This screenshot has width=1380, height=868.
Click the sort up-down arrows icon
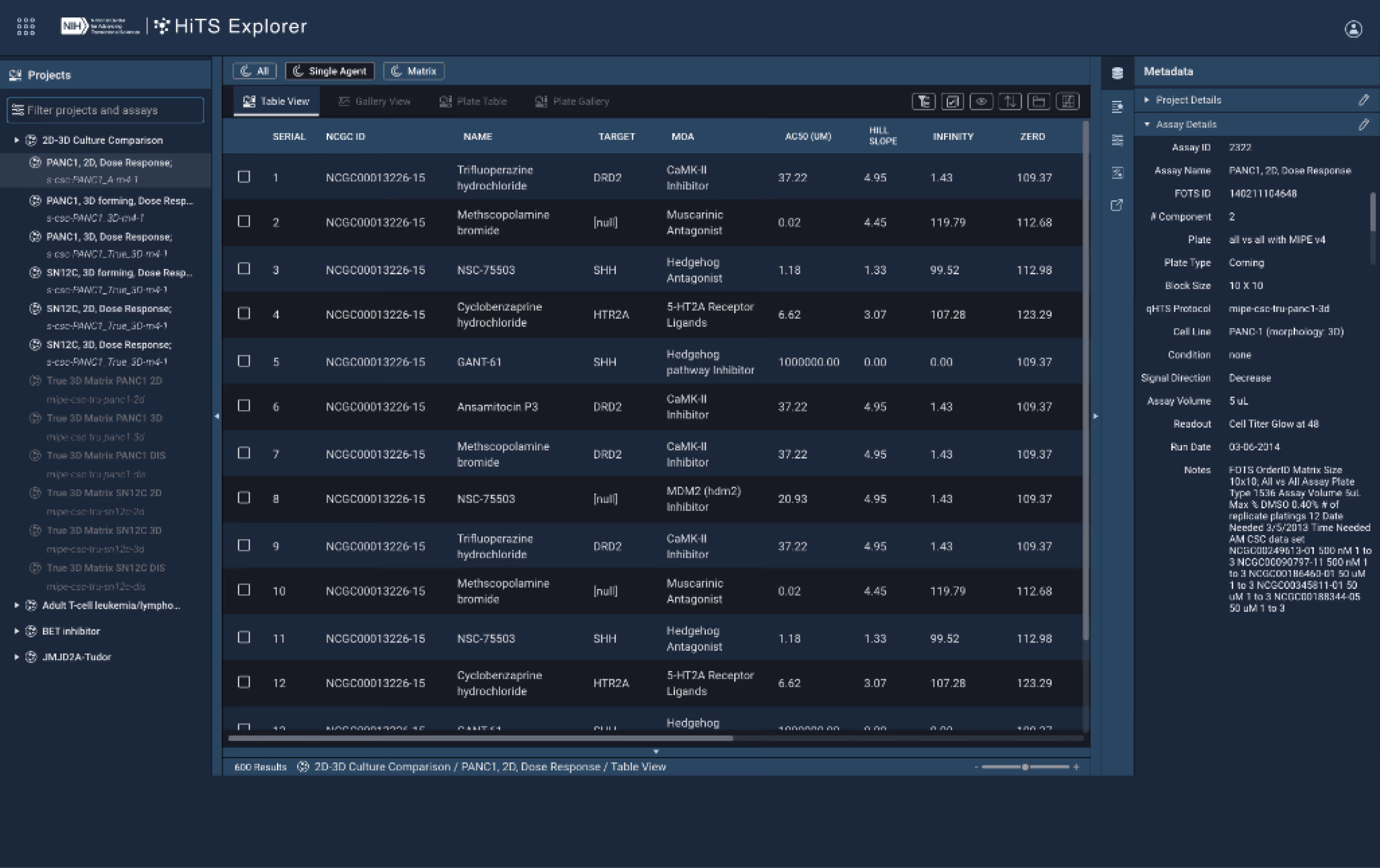(1010, 102)
